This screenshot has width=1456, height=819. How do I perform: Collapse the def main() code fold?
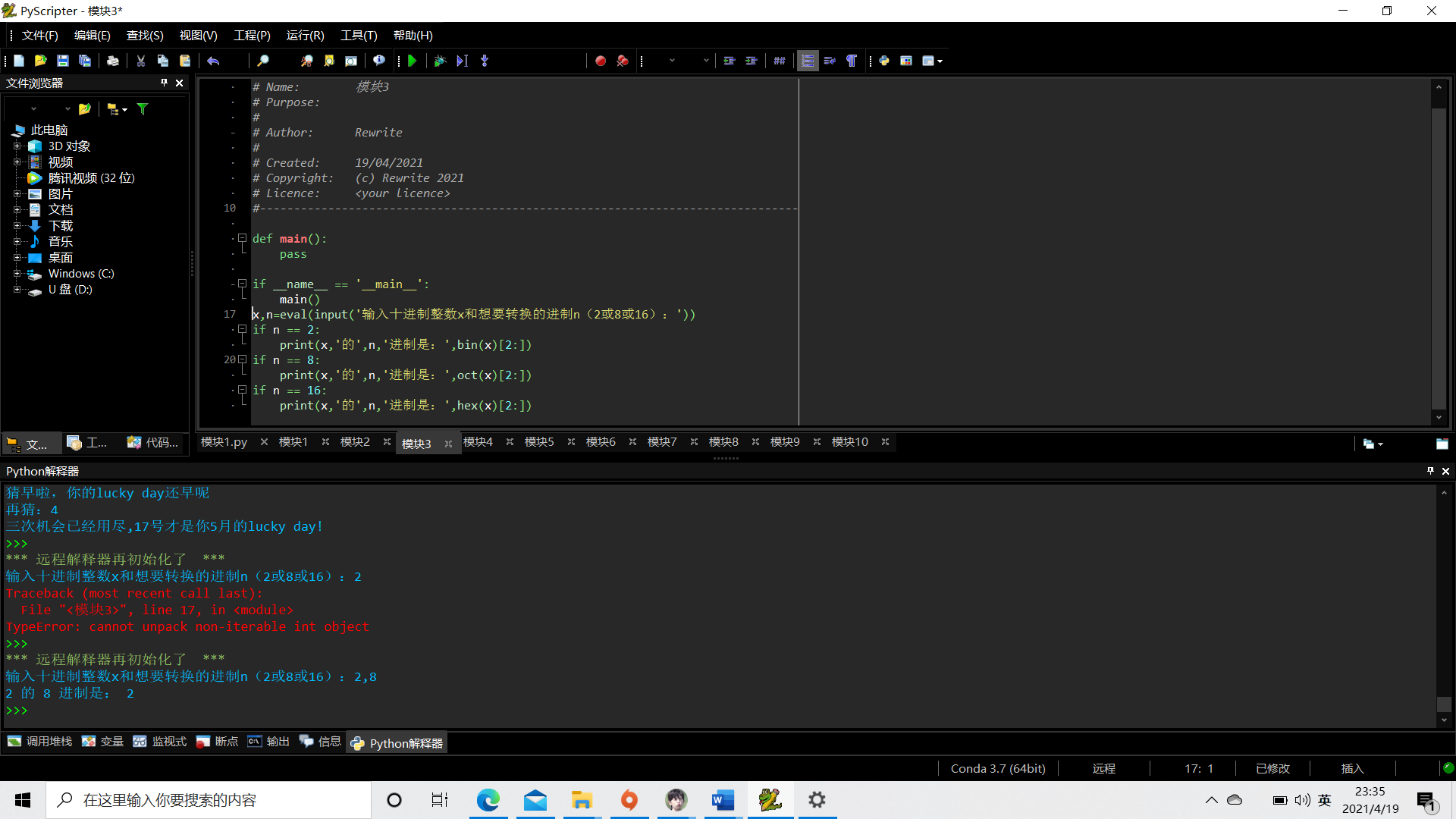pyautogui.click(x=243, y=238)
